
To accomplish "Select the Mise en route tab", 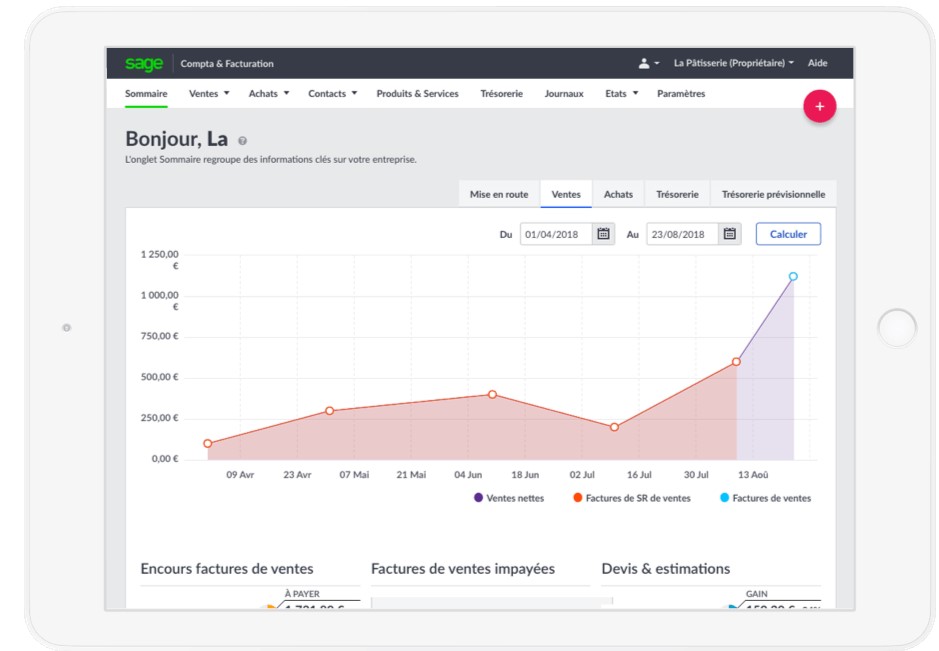I will click(x=499, y=195).
